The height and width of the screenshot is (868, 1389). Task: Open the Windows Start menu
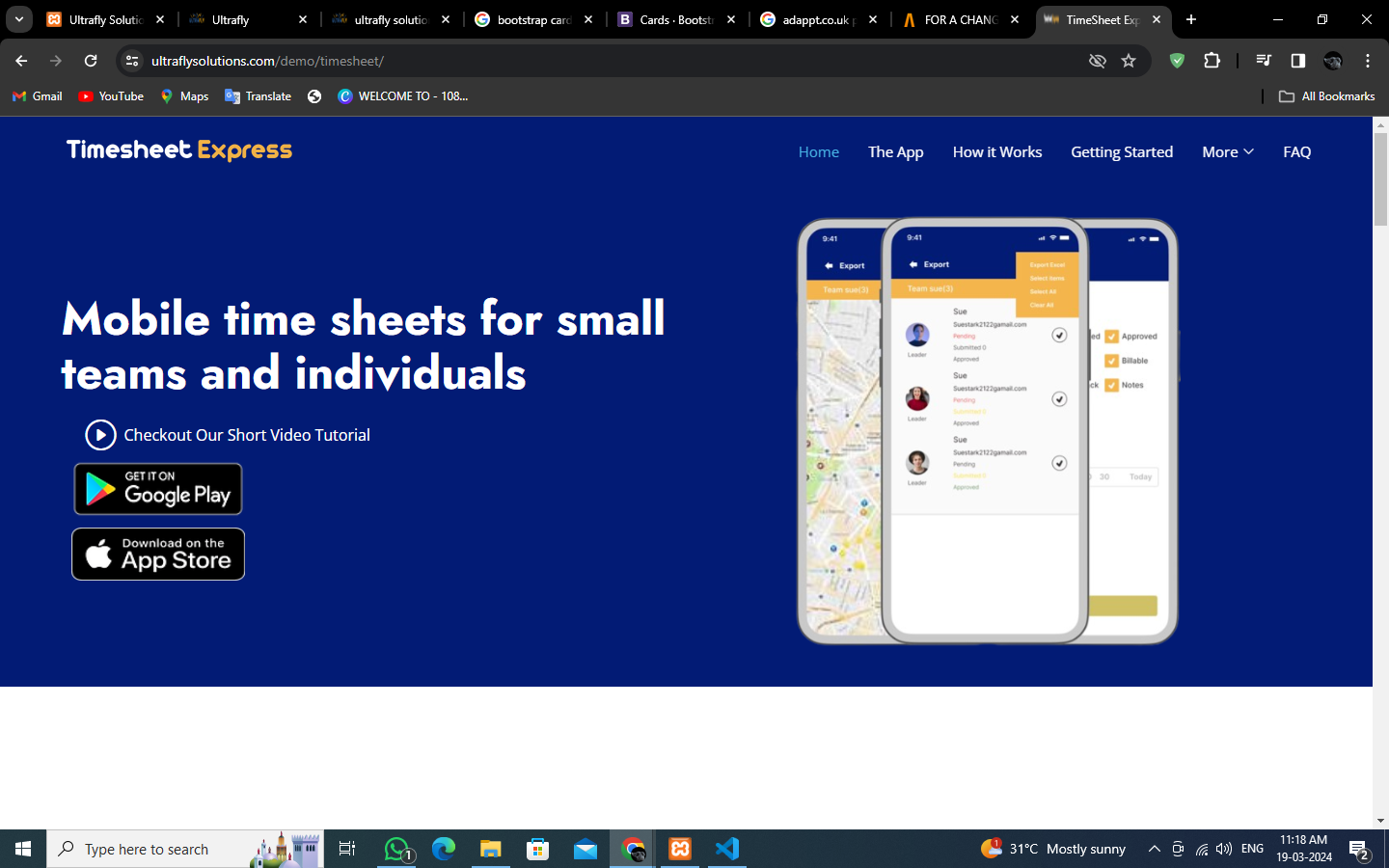[x=23, y=849]
